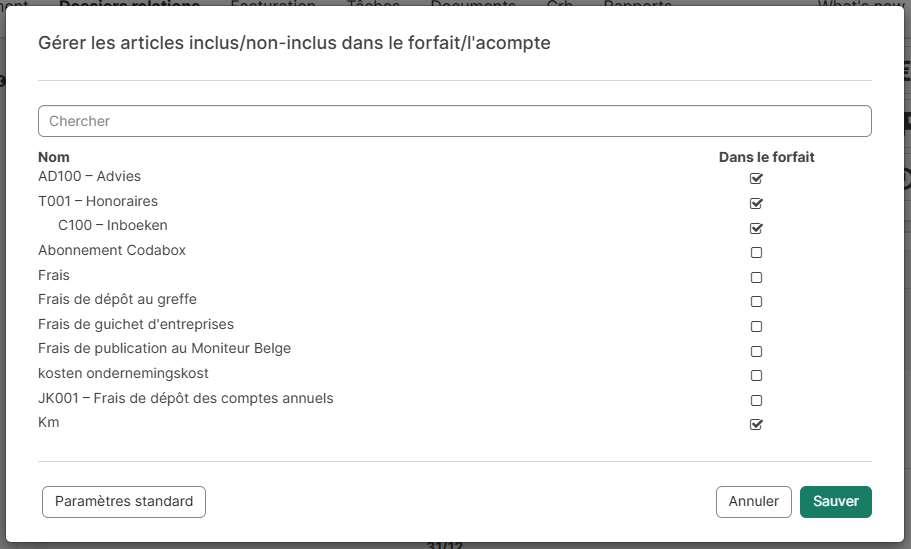Tick JK001 – Frais de dépôt des comptes annuels

point(756,400)
